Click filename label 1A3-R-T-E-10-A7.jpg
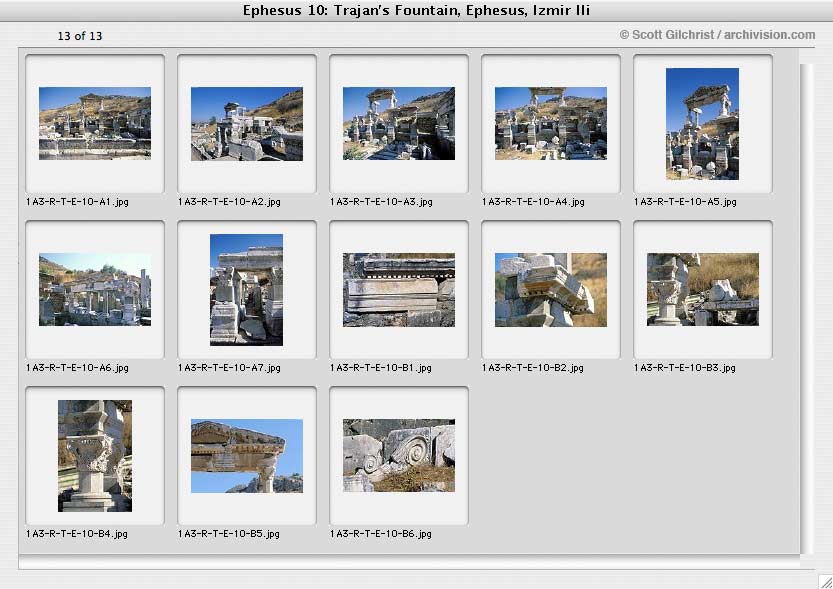 point(229,368)
